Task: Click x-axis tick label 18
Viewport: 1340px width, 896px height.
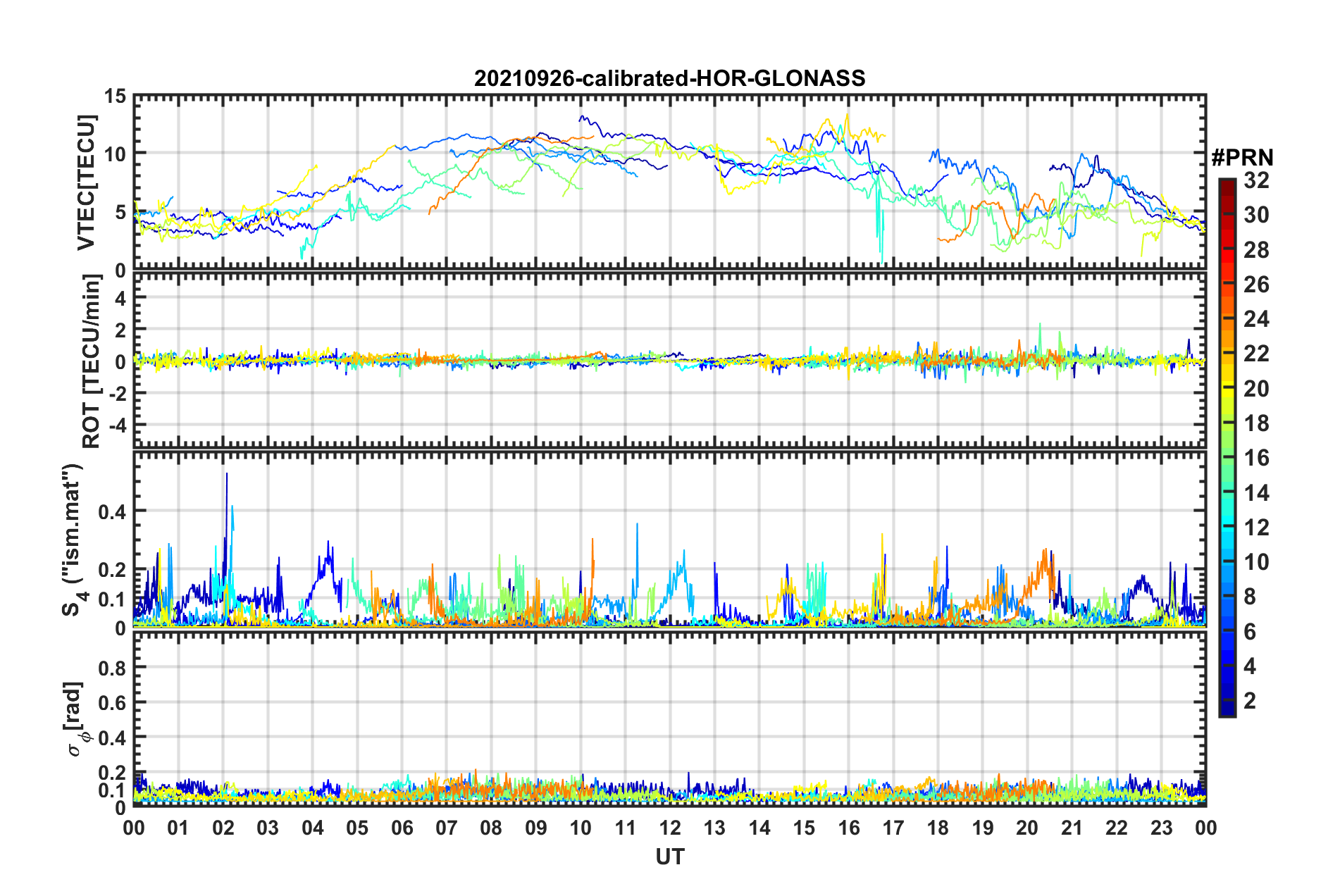Action: tap(938, 828)
